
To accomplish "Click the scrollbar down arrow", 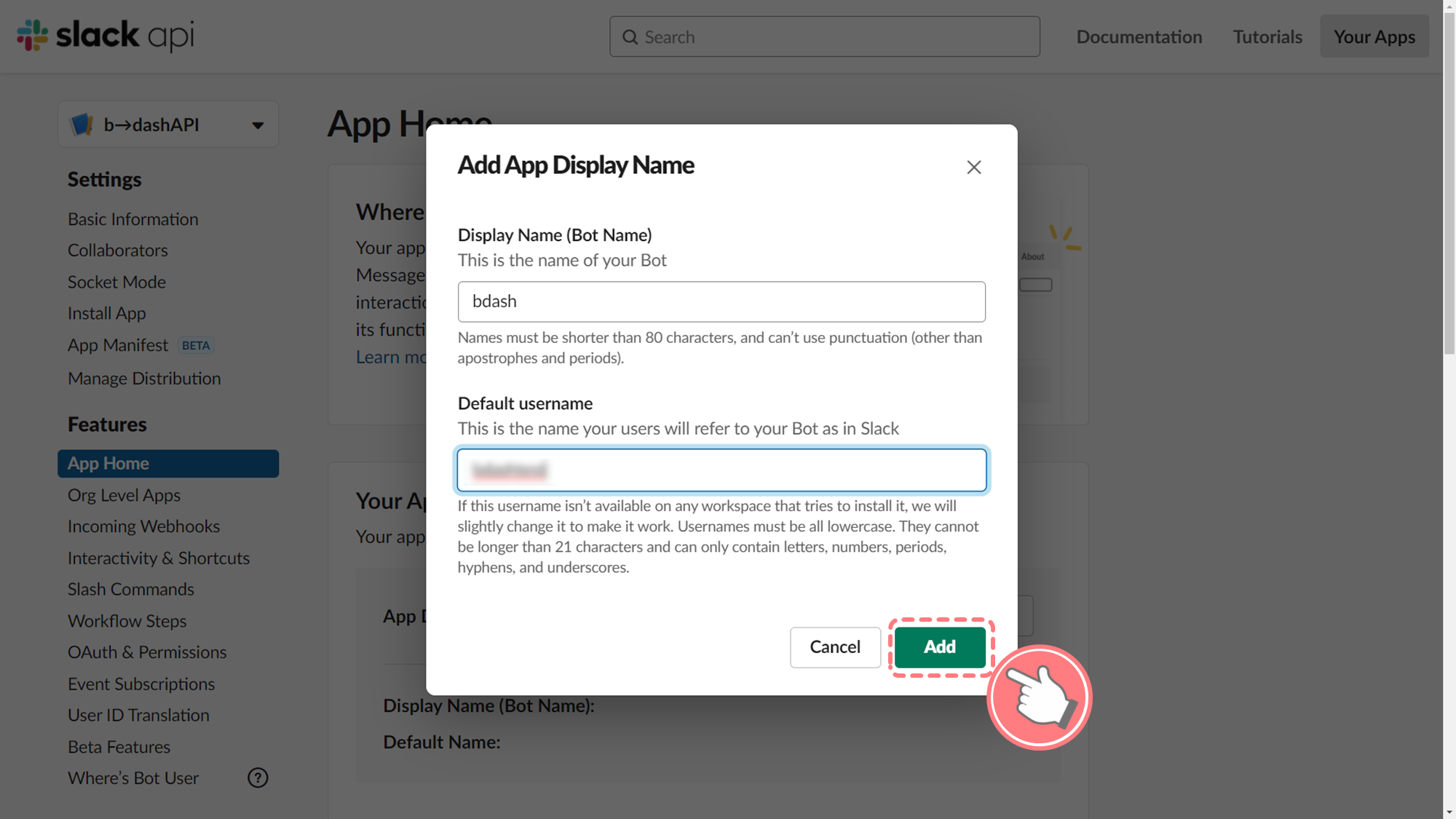I will (1449, 812).
